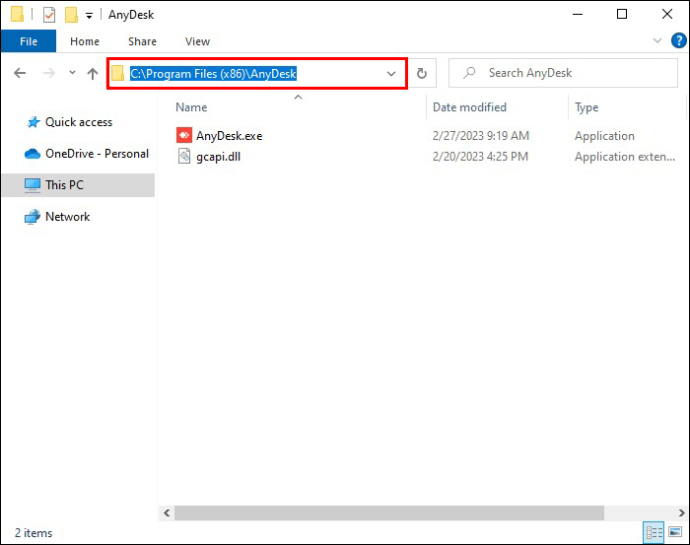Go up one folder level
This screenshot has width=690, height=545.
(92, 73)
